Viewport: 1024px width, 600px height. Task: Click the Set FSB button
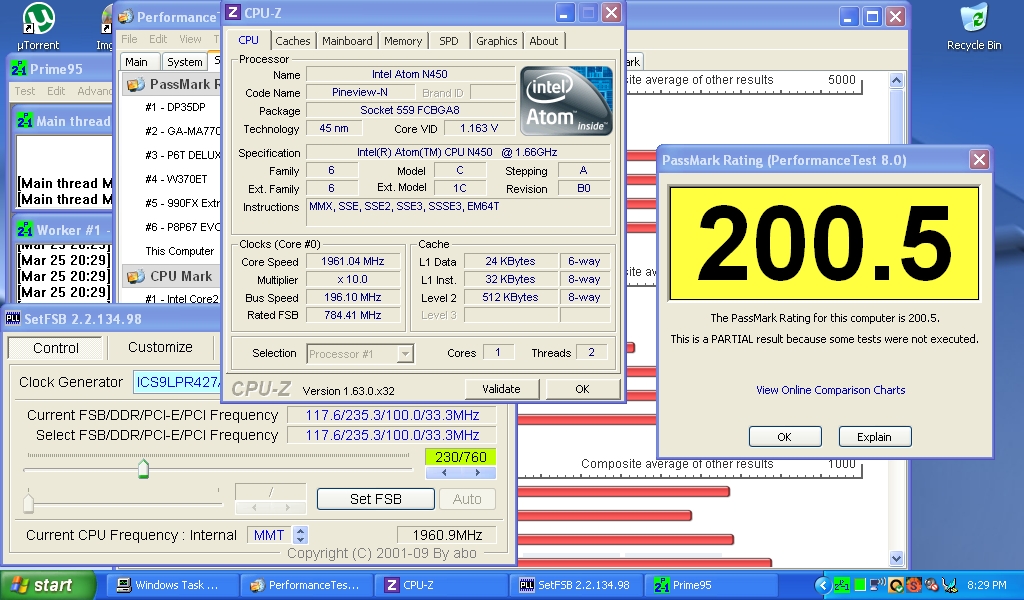376,499
